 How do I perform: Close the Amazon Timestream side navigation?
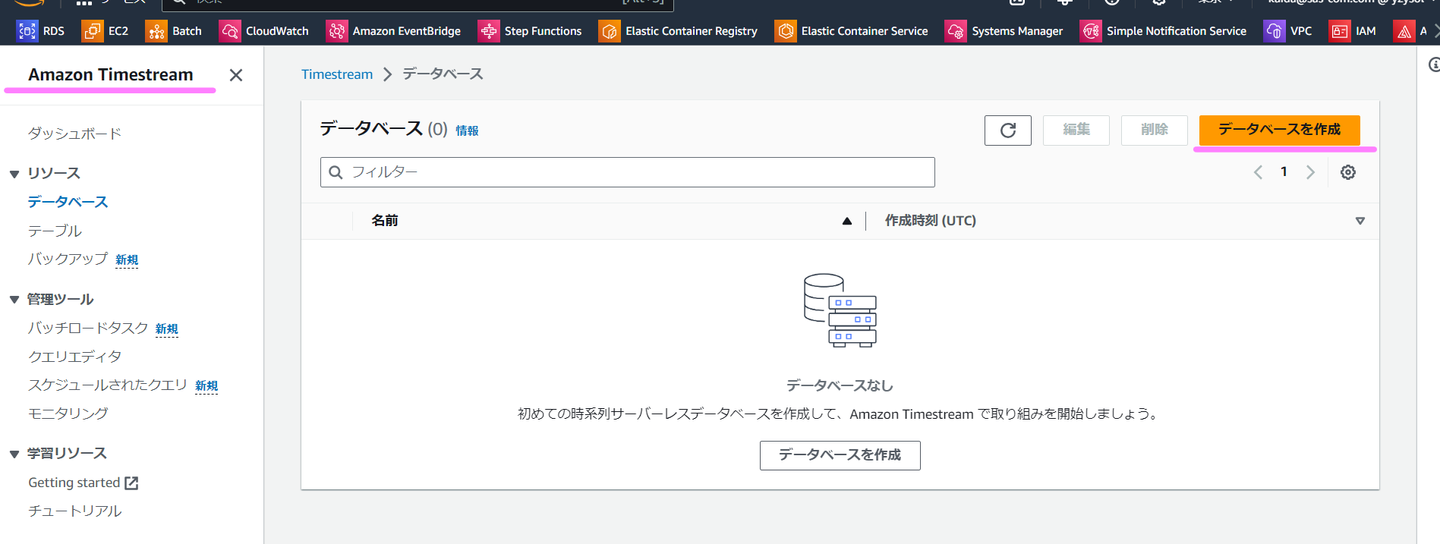click(x=236, y=75)
